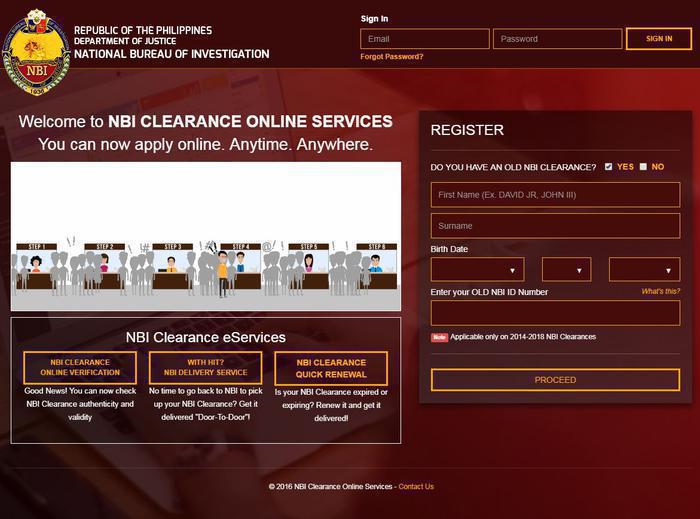
Task: Open the Forgot Password link
Action: (392, 57)
